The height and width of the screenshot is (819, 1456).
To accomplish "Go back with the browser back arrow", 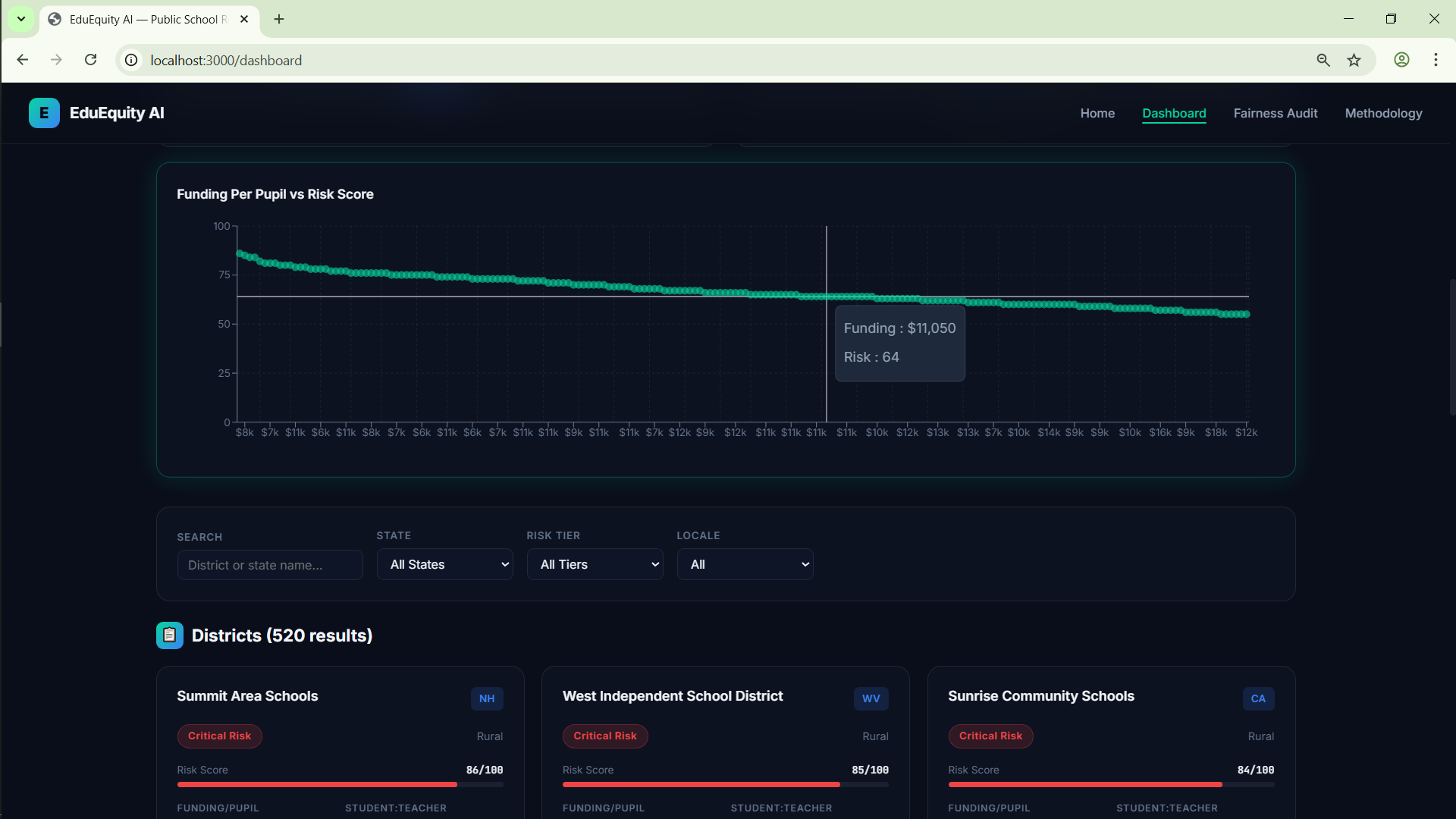I will [x=23, y=60].
